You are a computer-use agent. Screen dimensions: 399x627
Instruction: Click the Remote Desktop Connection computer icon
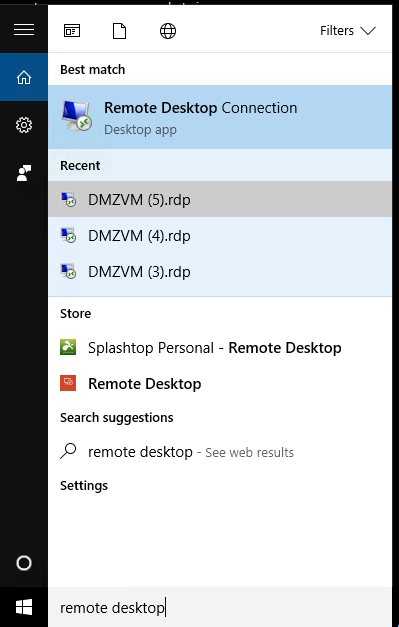[77, 116]
